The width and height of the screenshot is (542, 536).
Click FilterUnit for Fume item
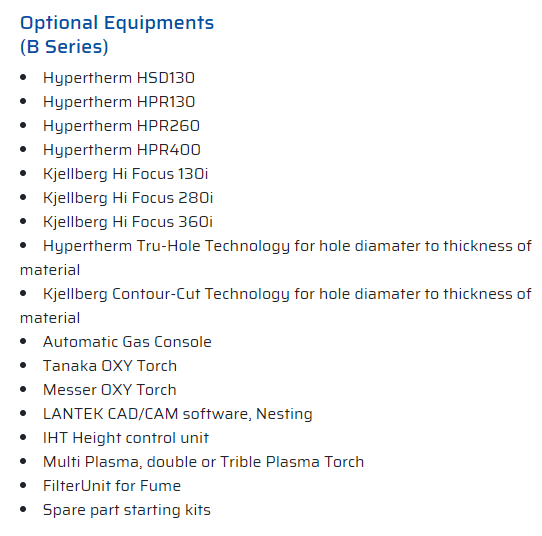point(112,486)
